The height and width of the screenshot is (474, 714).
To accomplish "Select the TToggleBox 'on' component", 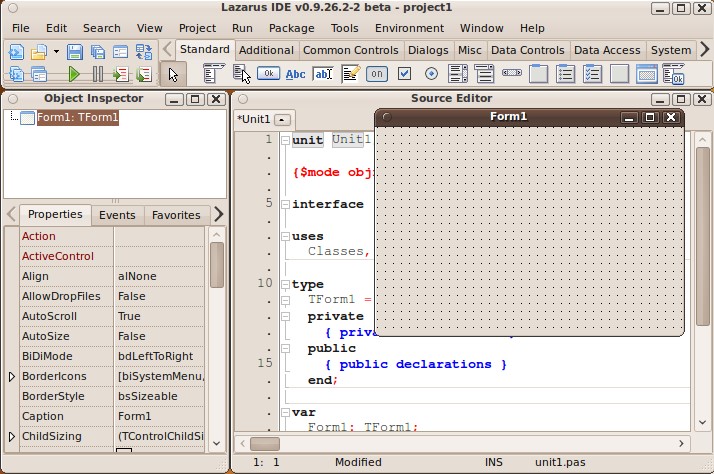I will pos(377,73).
